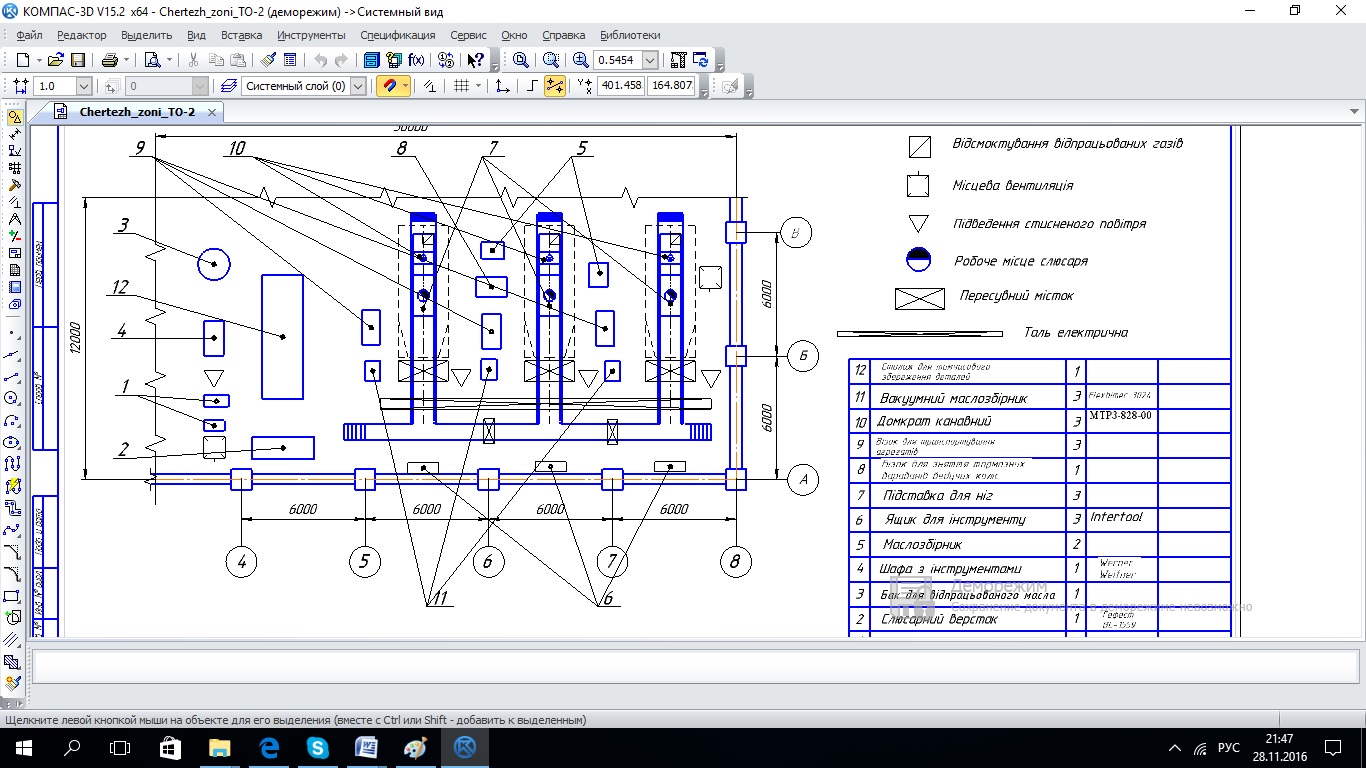1366x768 pixels.
Task: Open the Вставка menu
Action: [241, 35]
